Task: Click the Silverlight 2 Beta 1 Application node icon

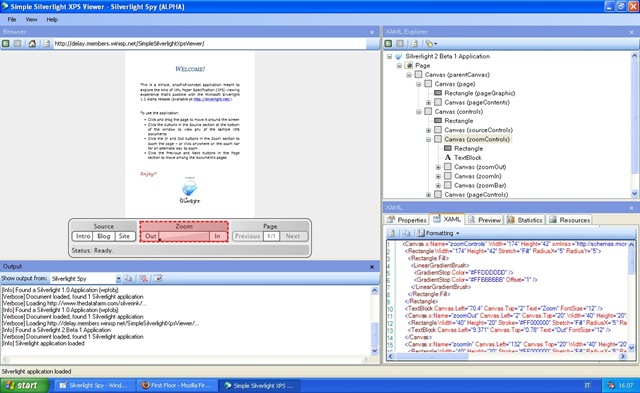Action: point(399,56)
